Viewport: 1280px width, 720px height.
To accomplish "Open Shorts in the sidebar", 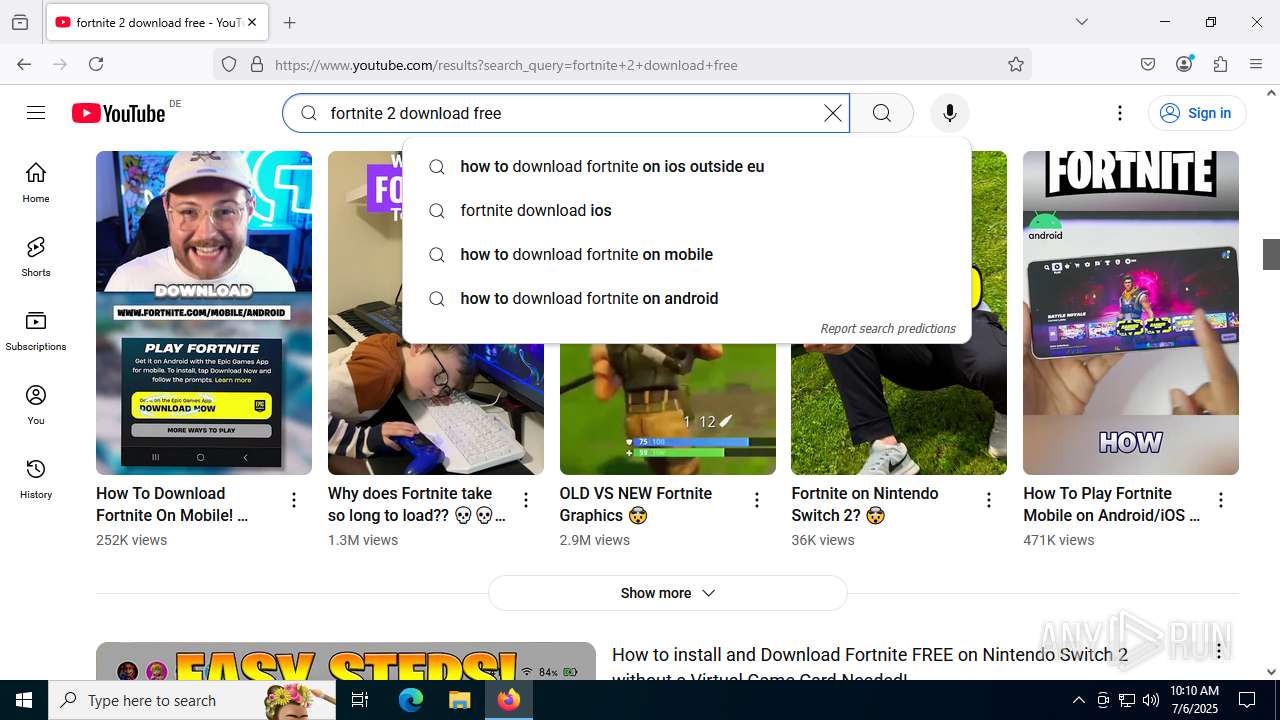I will pos(36,256).
